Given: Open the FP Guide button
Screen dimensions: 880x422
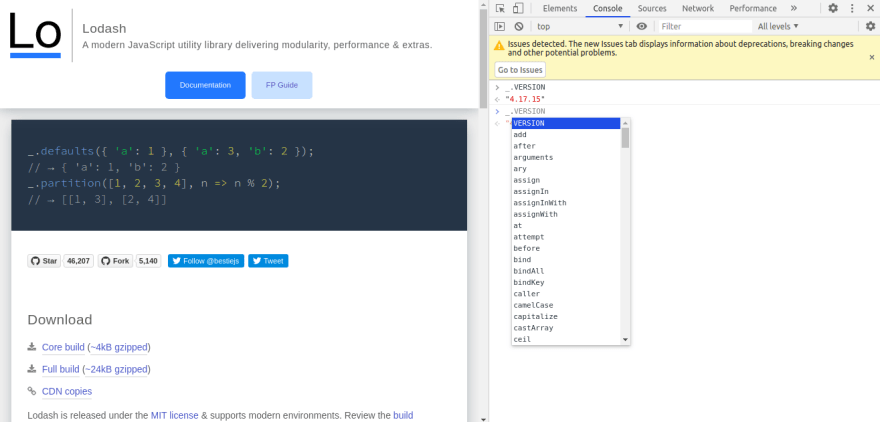Looking at the screenshot, I should click(282, 85).
